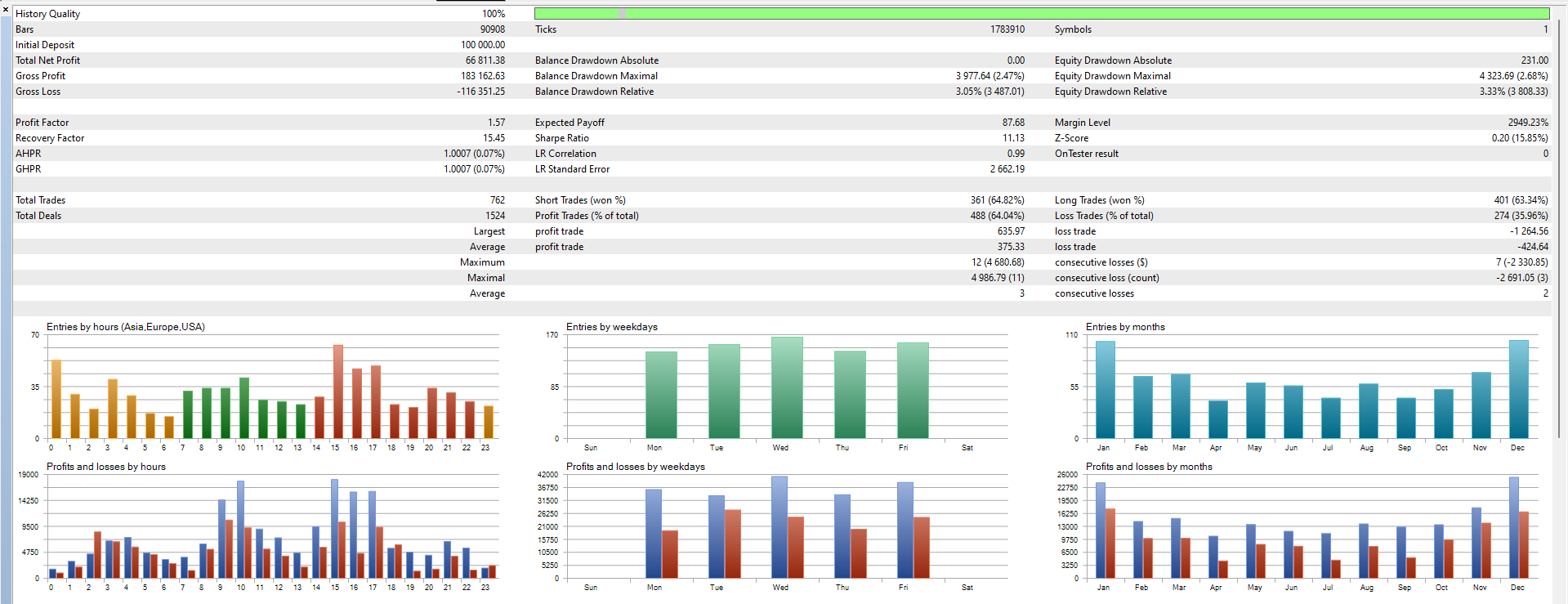Screen dimensions: 1568x604
Task: Select the Loss Trades (% of total) value
Action: [1521, 216]
